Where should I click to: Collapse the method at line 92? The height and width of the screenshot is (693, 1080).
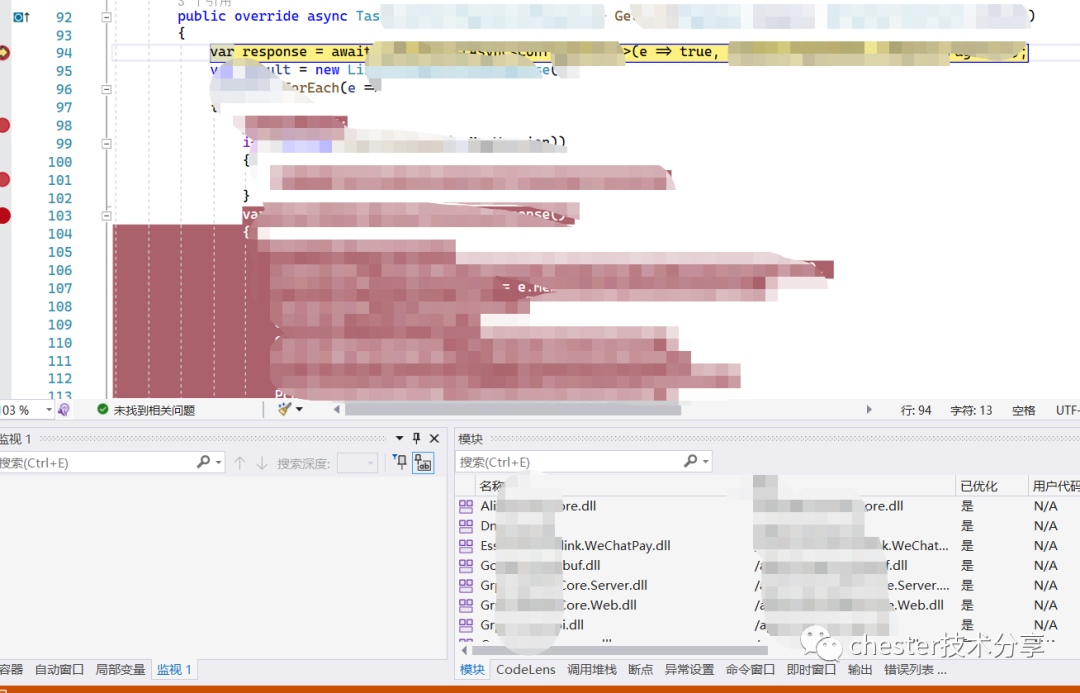pos(107,17)
